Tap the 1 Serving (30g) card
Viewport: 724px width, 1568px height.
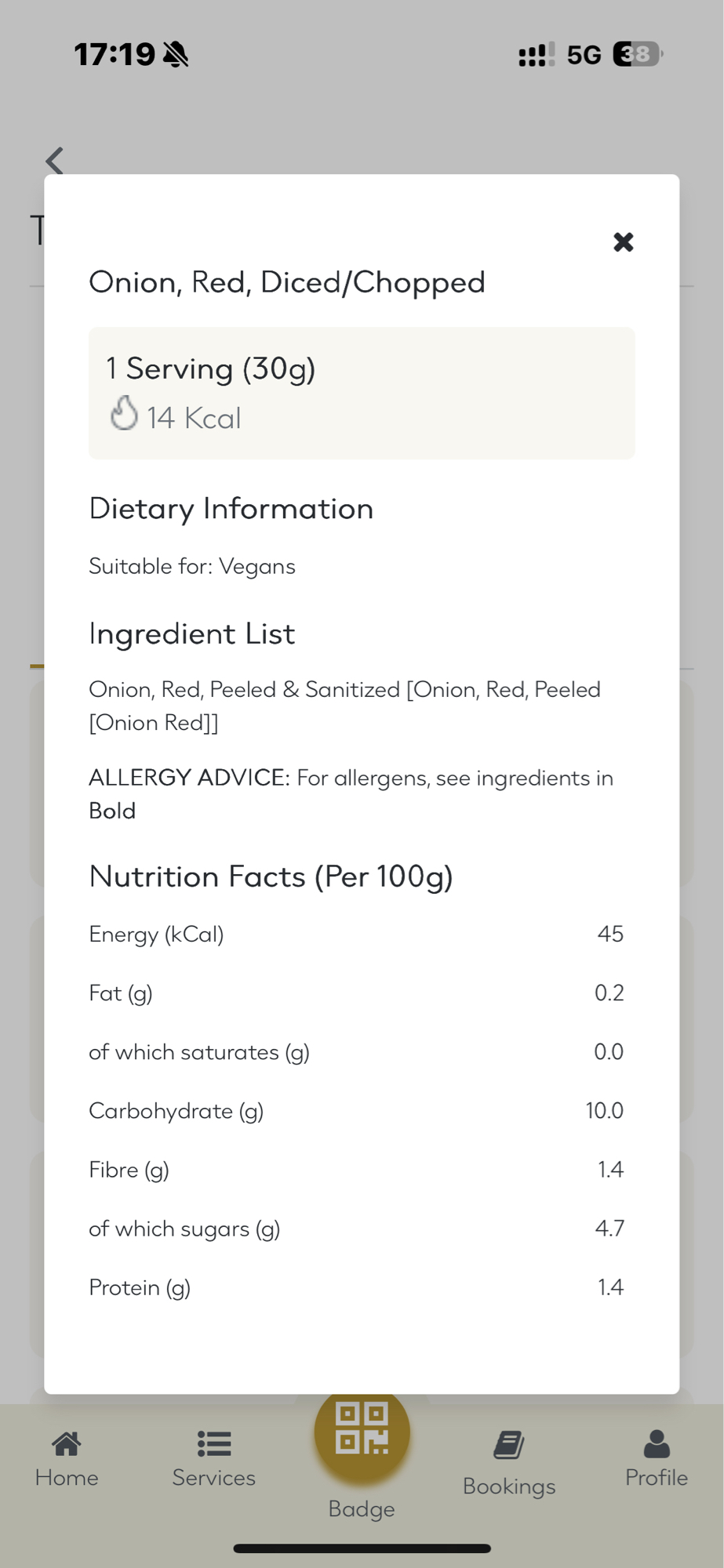(362, 393)
